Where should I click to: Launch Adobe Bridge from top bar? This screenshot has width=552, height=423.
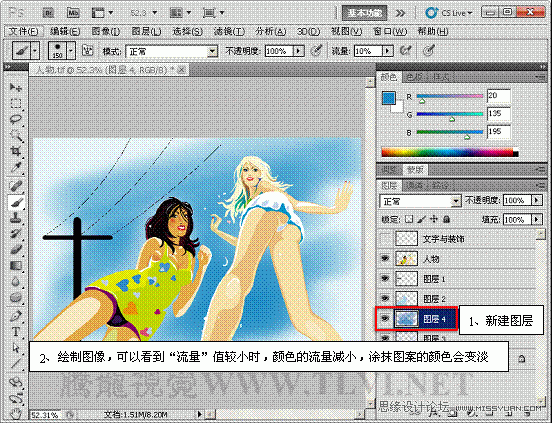[48, 13]
